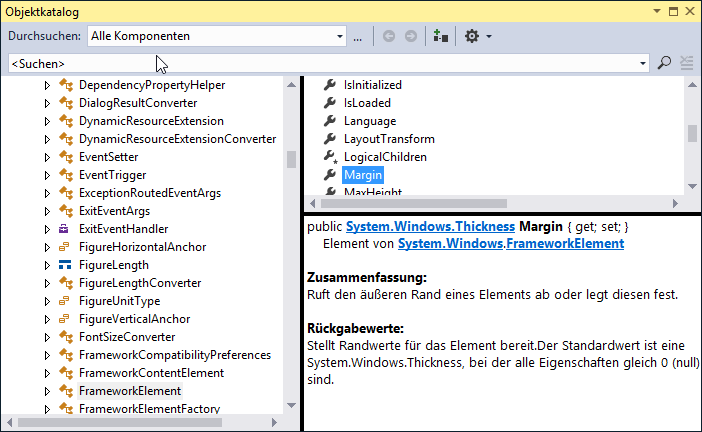Click the LogicalChildren protected property icon
Viewport: 702px width, 432px height.
coord(331,157)
